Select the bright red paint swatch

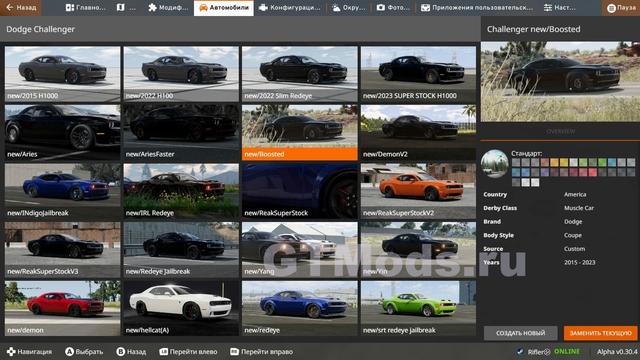tap(593, 172)
